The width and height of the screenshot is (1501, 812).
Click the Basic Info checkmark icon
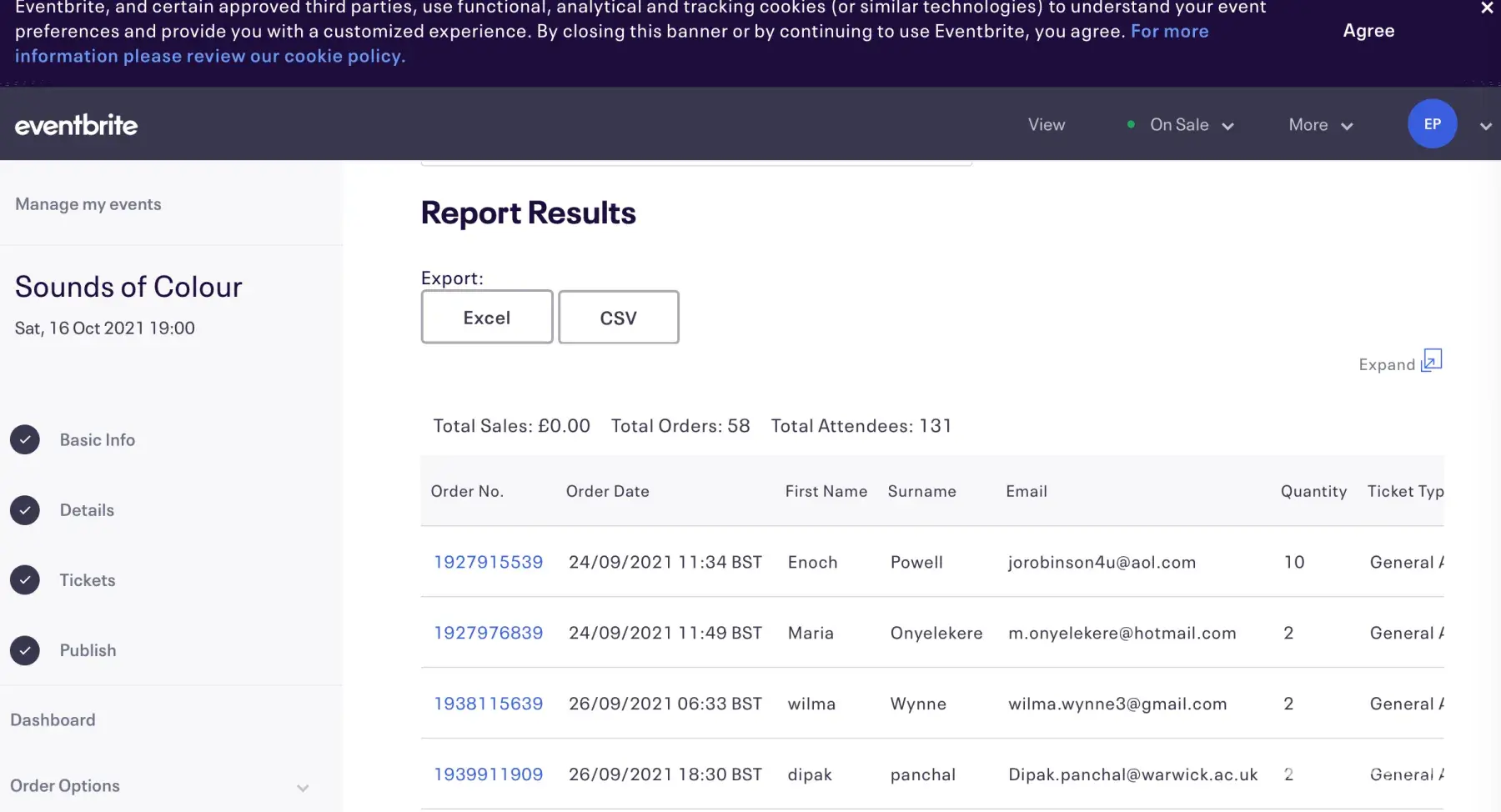coord(25,439)
